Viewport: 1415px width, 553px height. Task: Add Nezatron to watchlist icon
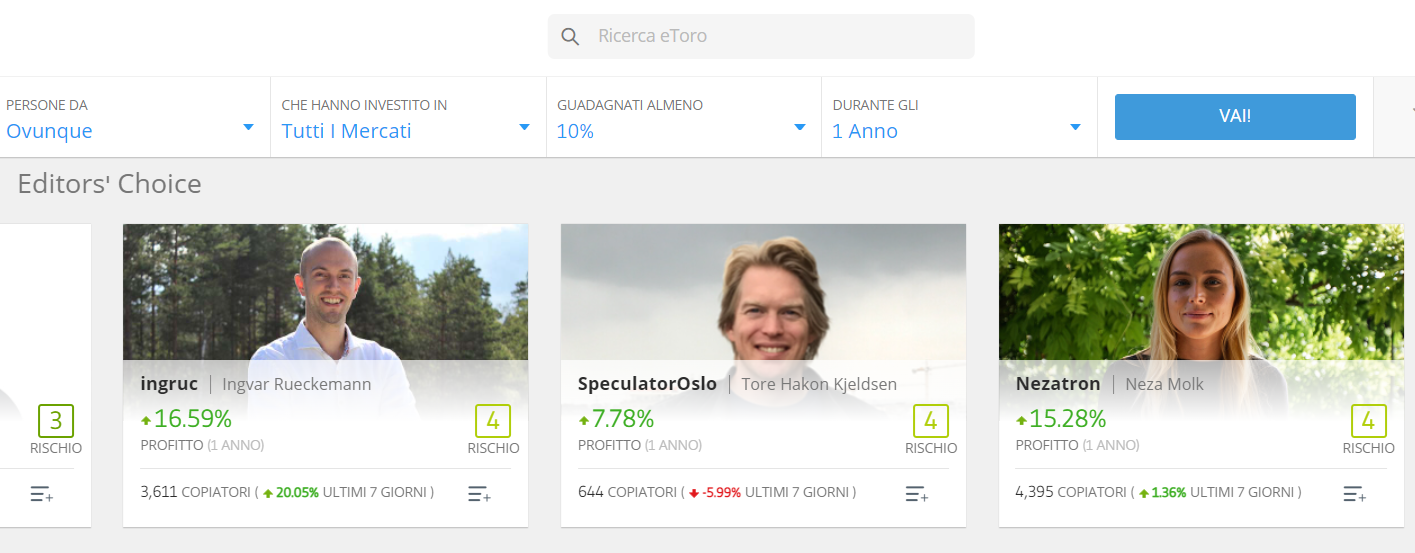(x=1354, y=494)
